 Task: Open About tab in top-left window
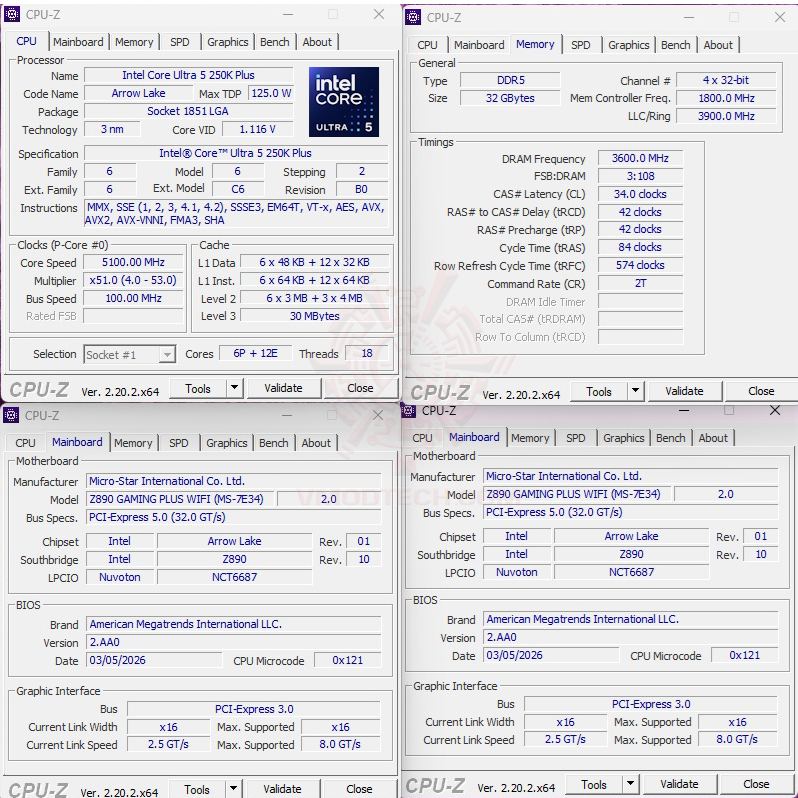coord(317,42)
